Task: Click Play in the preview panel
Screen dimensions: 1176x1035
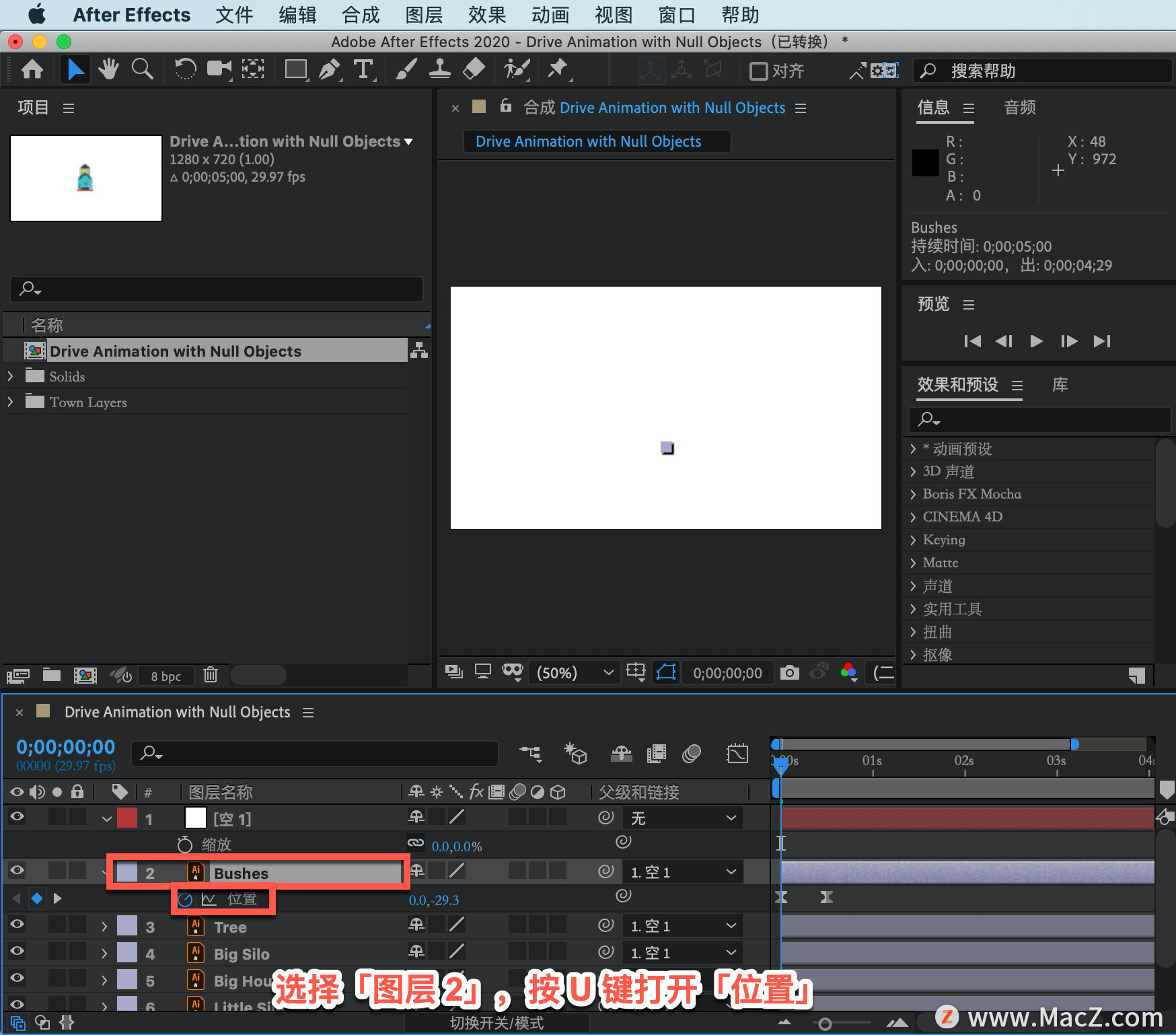Action: pyautogui.click(x=1036, y=341)
